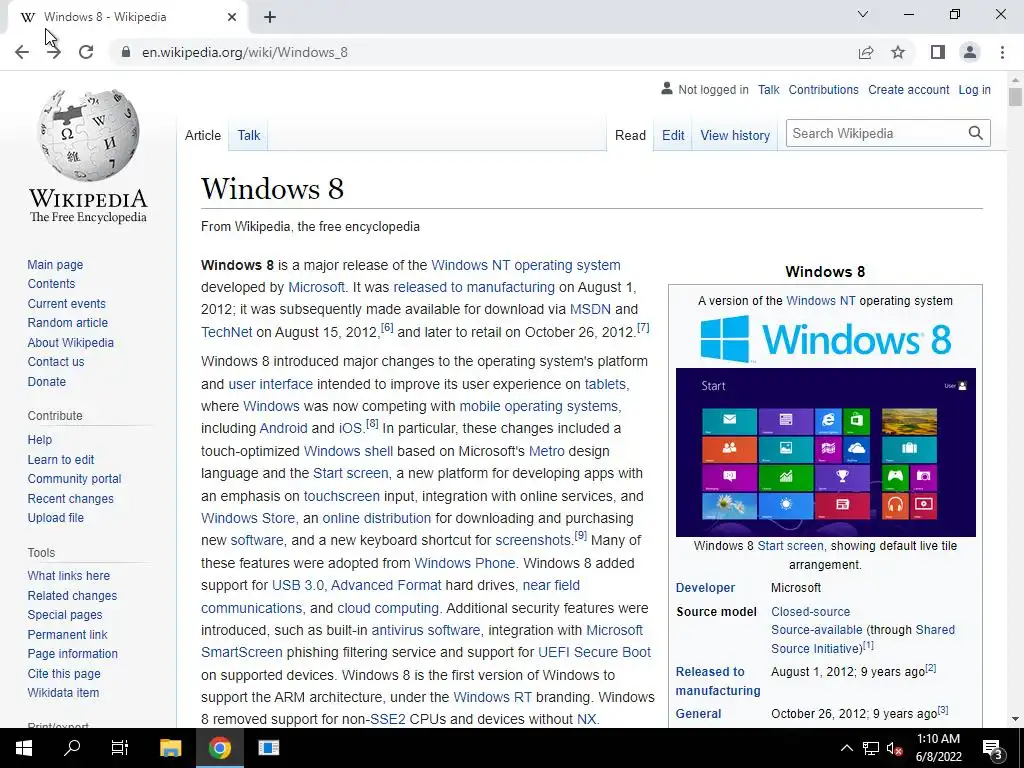This screenshot has width=1024, height=768.
Task: Click the page vertical scrollbar thumb
Action: coord(1015,97)
